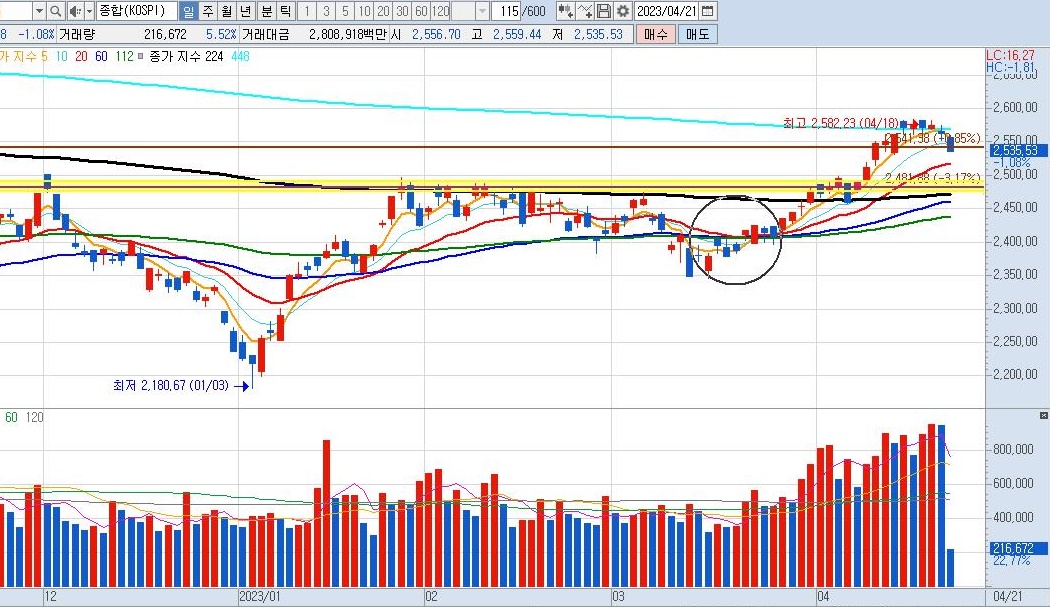The width and height of the screenshot is (1050, 607).
Task: Select the daily (일) chart period
Action: click(x=189, y=11)
